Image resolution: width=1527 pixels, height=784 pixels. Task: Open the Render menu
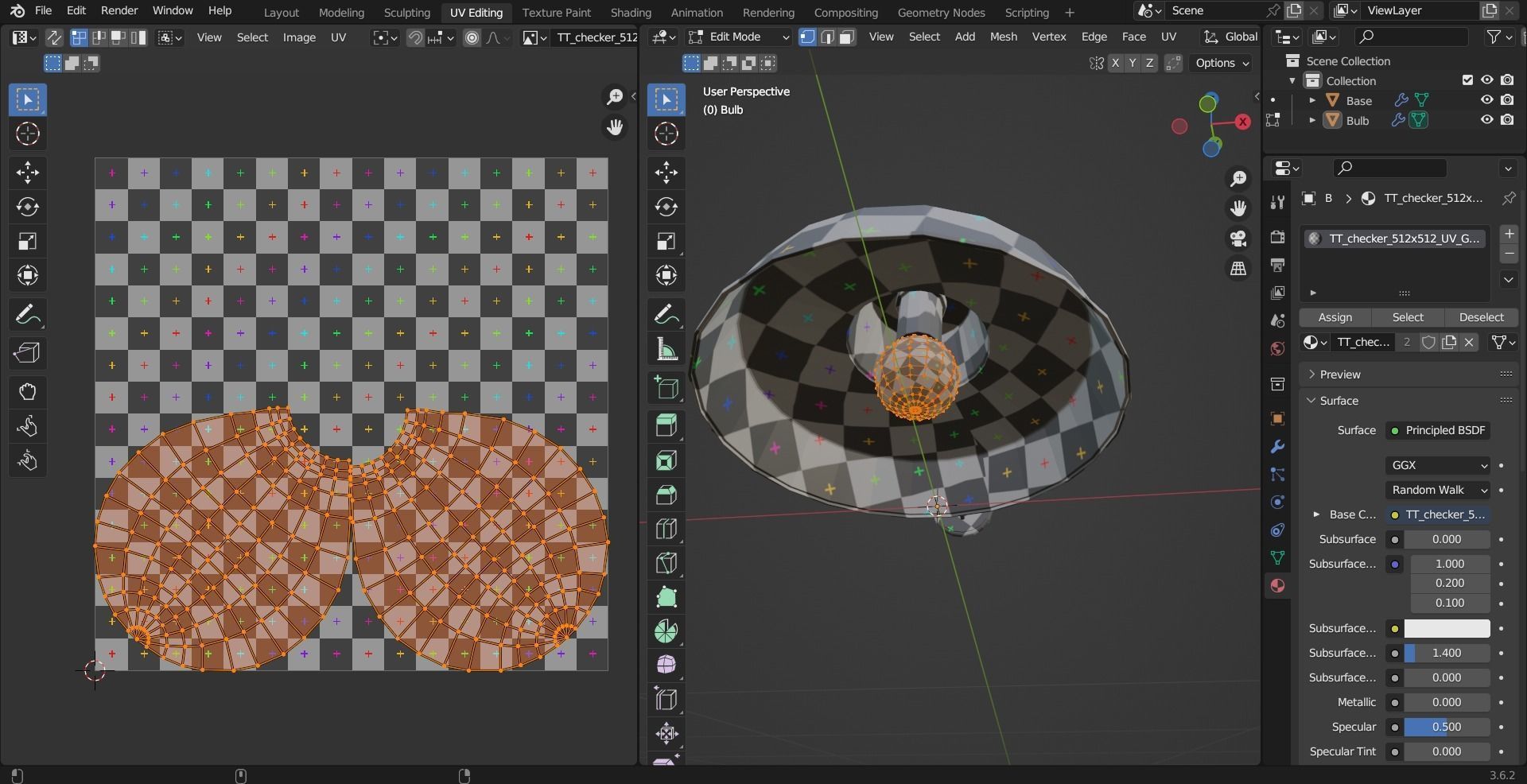[x=119, y=10]
